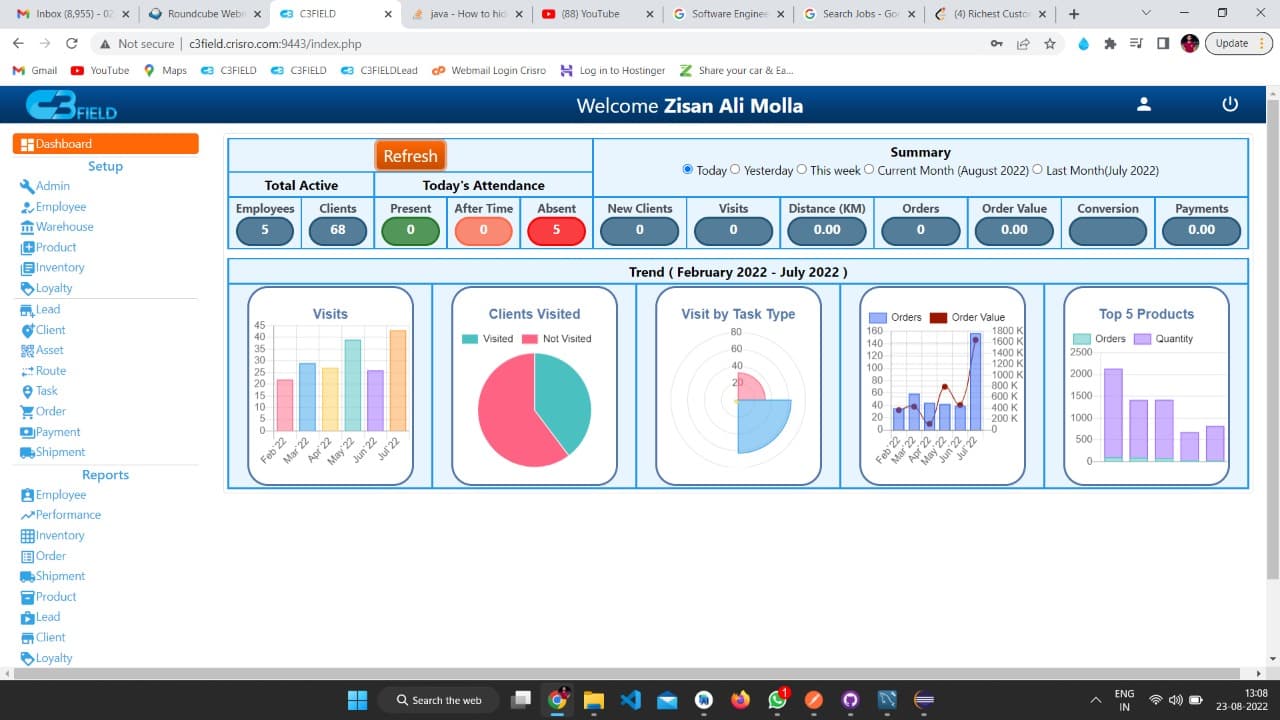Click the C3FIELD logo
The image size is (1280, 720).
tap(72, 106)
